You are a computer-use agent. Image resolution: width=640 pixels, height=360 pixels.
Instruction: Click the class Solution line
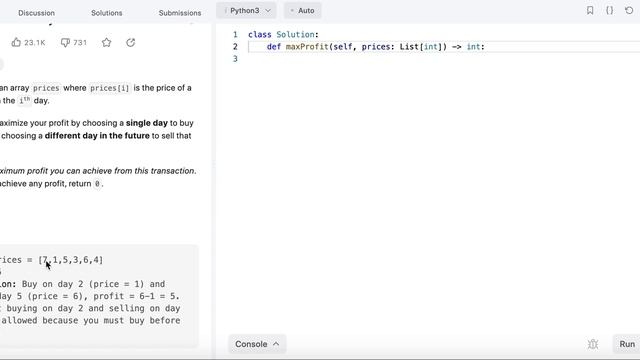[283, 35]
